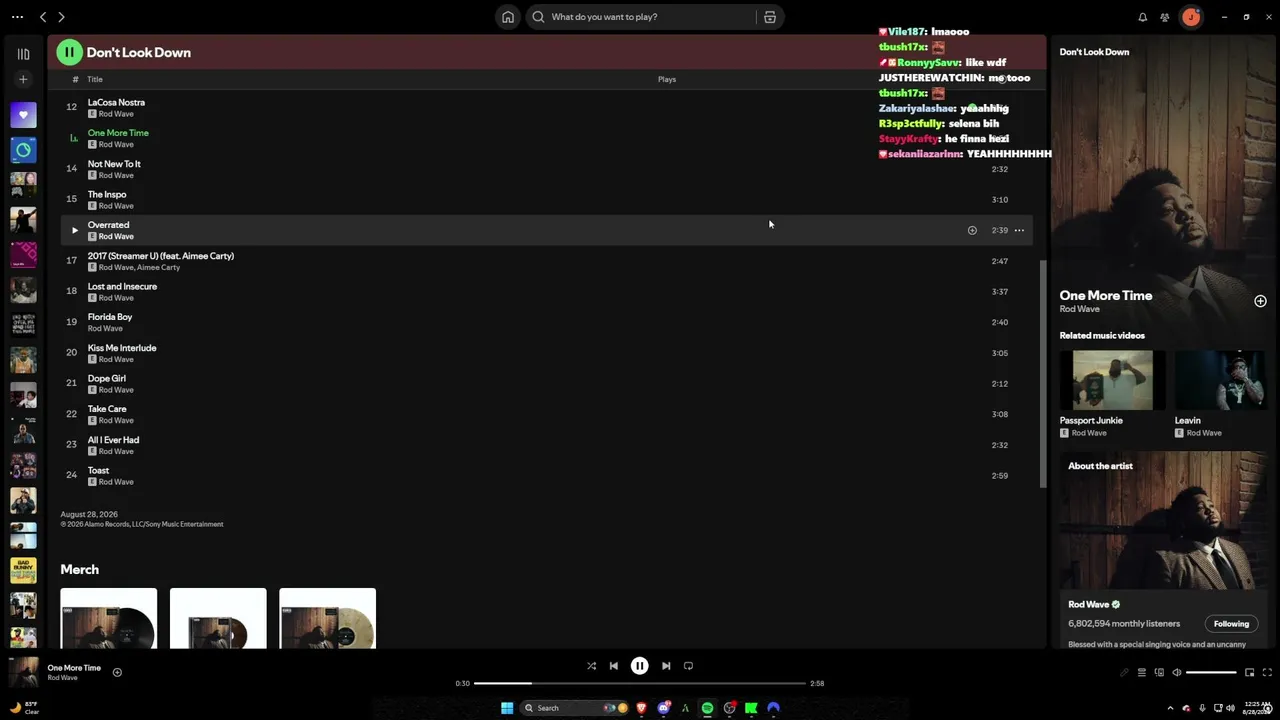The width and height of the screenshot is (1280, 720).
Task: Toggle repeat mode
Action: pyautogui.click(x=688, y=666)
